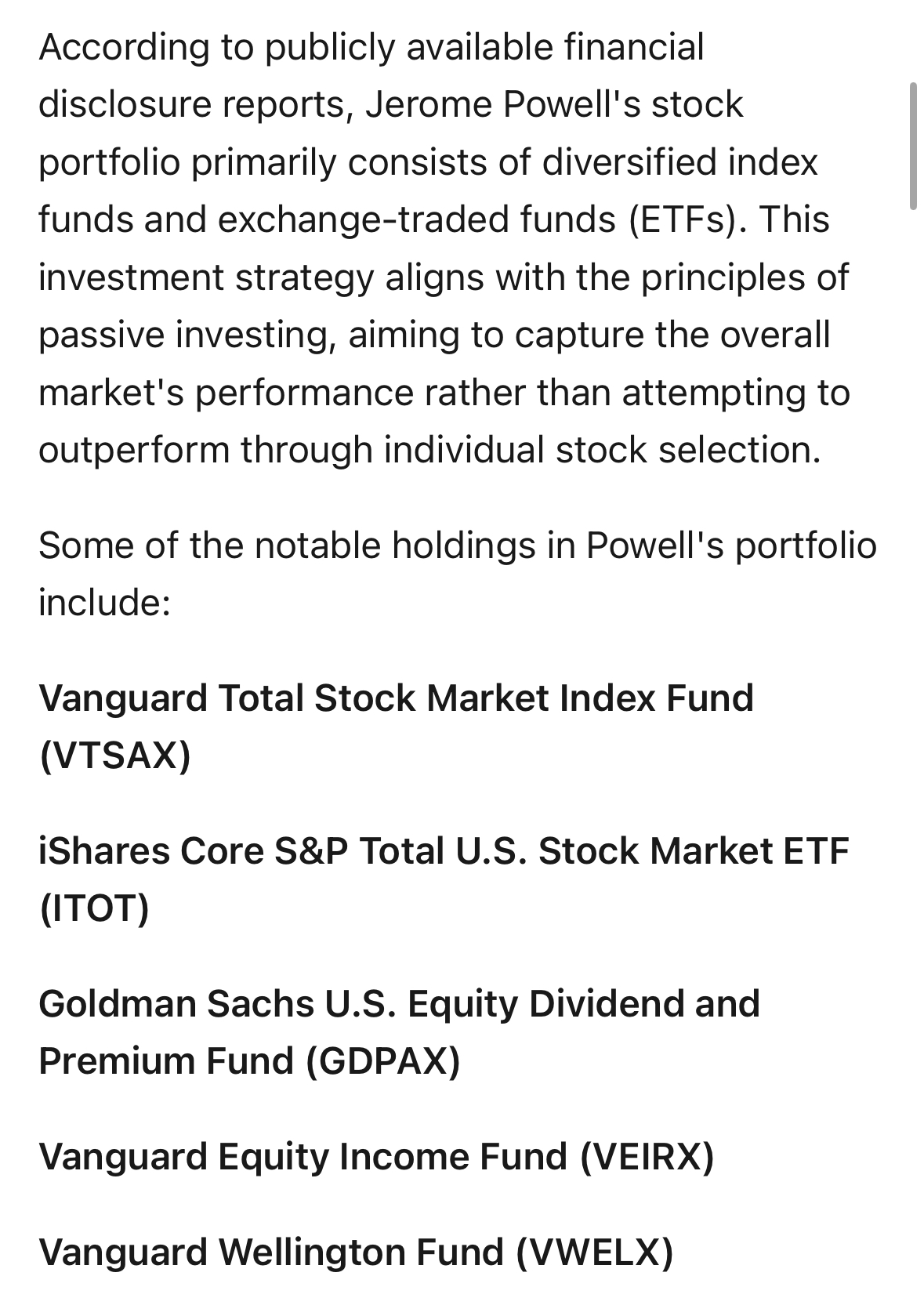This screenshot has width=924, height=1305.
Task: Click Goldman Sachs U.S. Equity Dividend heading
Action: coord(399,1003)
